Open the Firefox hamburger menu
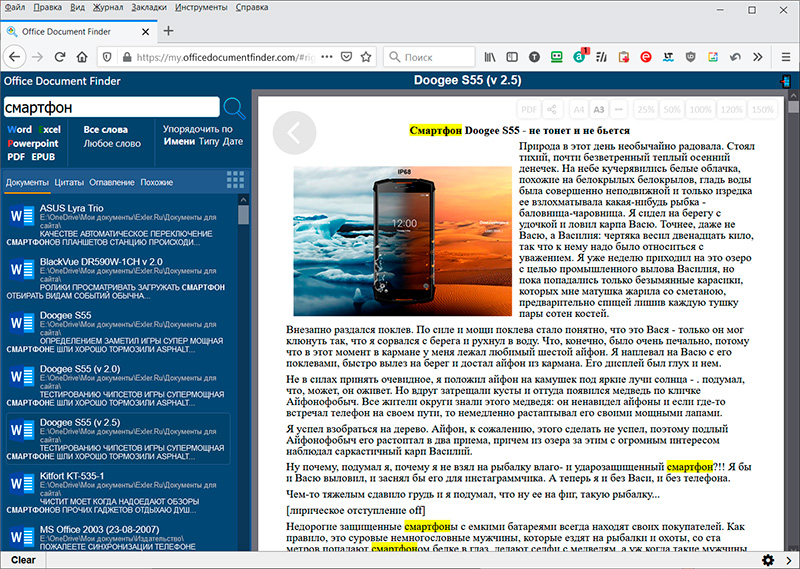The width and height of the screenshot is (800, 569). click(786, 57)
